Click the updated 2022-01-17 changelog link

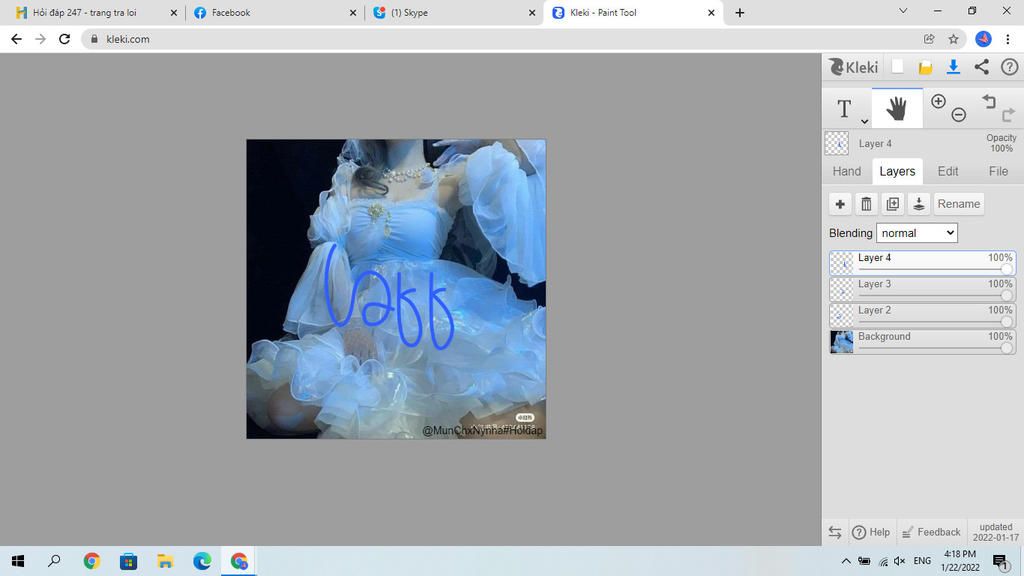point(995,532)
